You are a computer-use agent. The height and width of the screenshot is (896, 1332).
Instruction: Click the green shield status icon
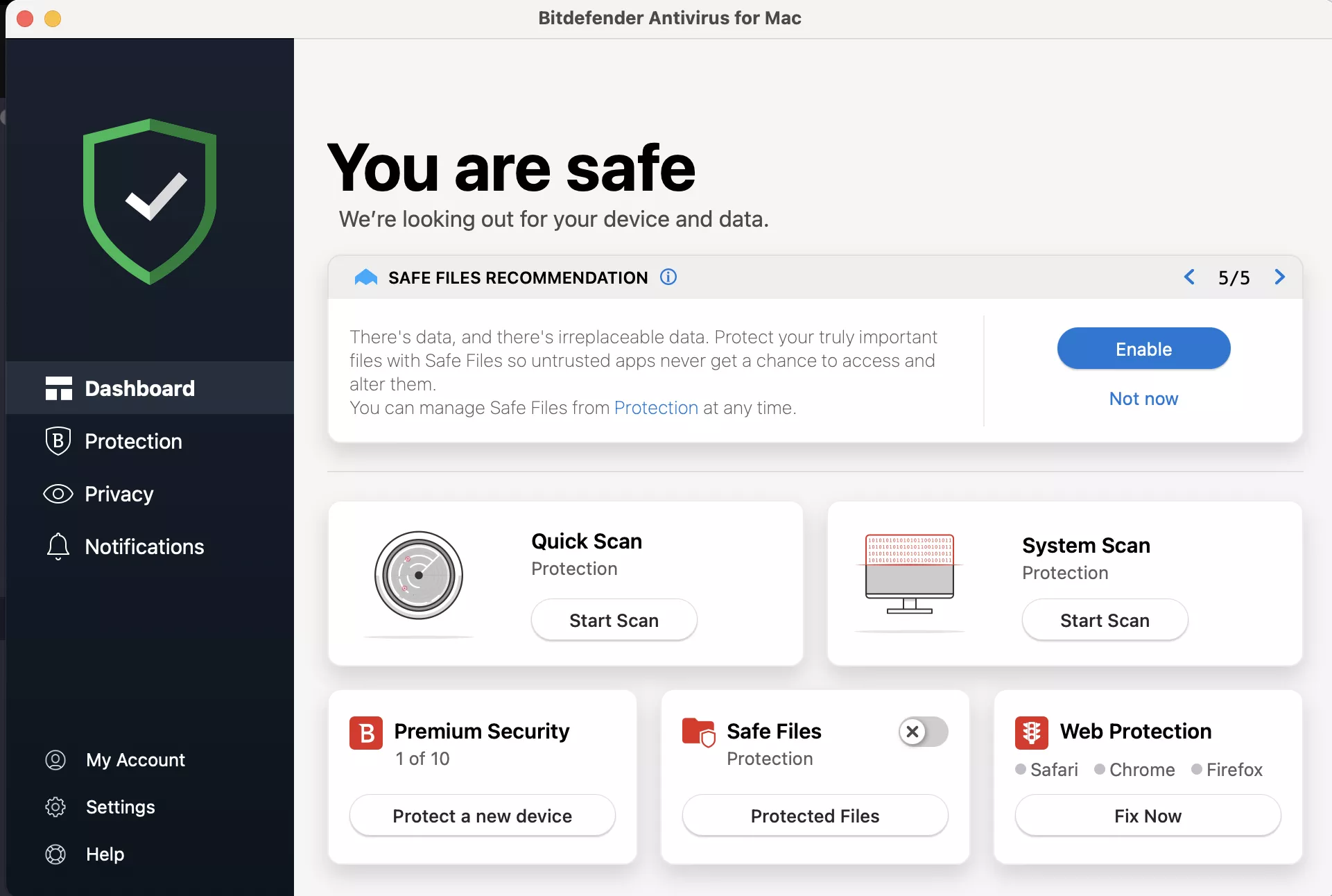point(150,202)
